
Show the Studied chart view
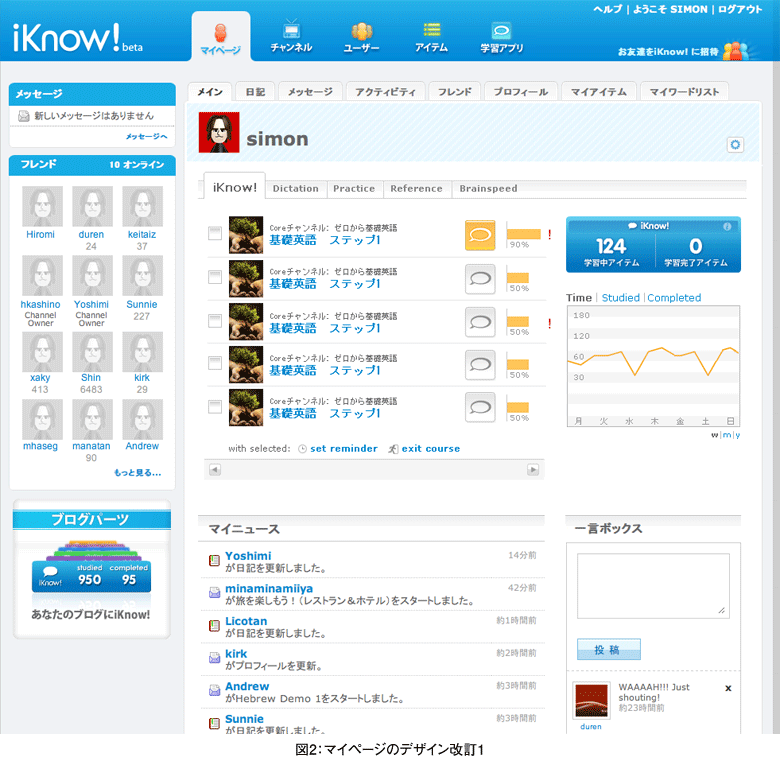point(620,298)
